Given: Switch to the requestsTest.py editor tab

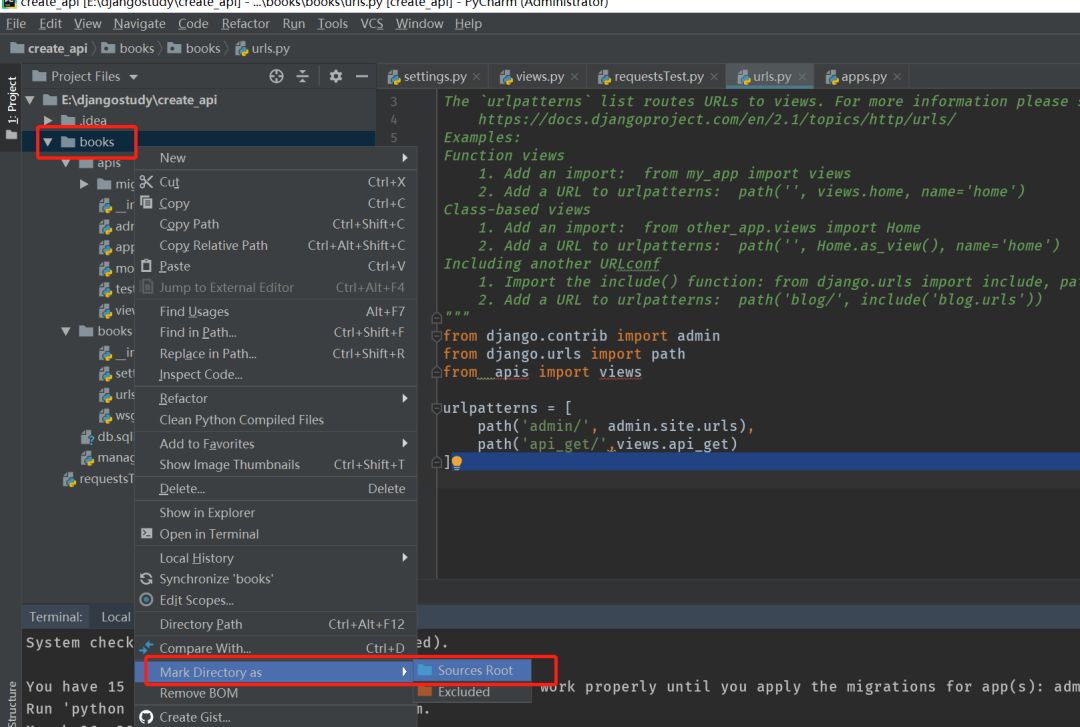Looking at the screenshot, I should click(x=656, y=76).
